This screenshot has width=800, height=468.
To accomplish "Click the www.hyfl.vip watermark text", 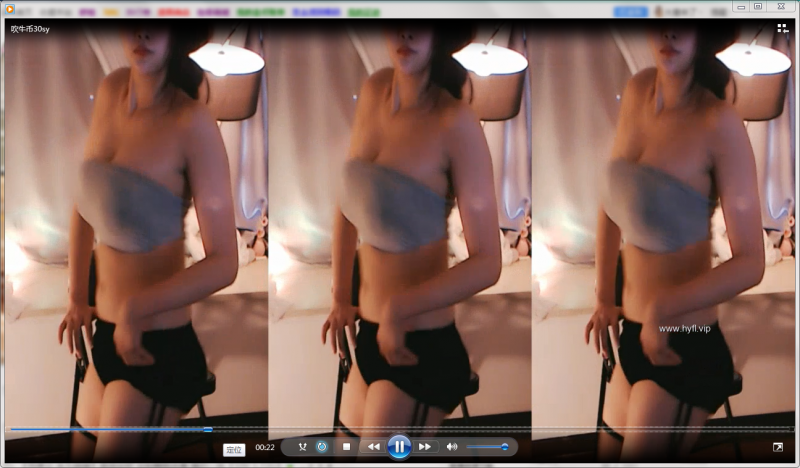I will tap(684, 328).
